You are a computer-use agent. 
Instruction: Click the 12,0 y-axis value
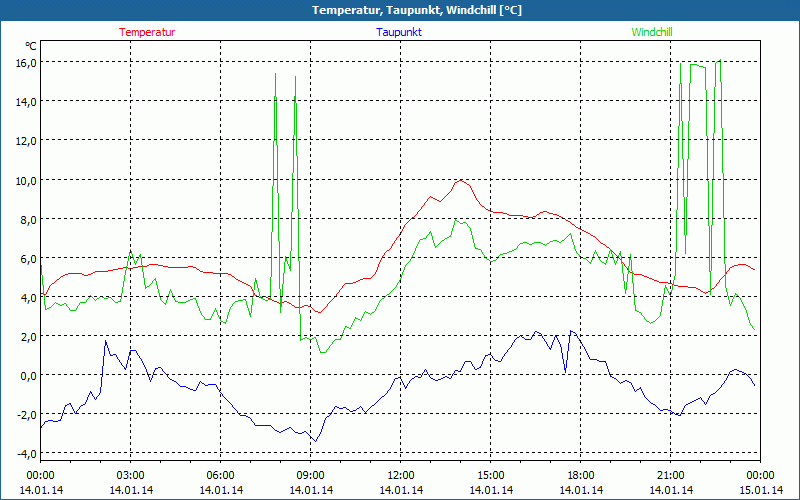26,141
